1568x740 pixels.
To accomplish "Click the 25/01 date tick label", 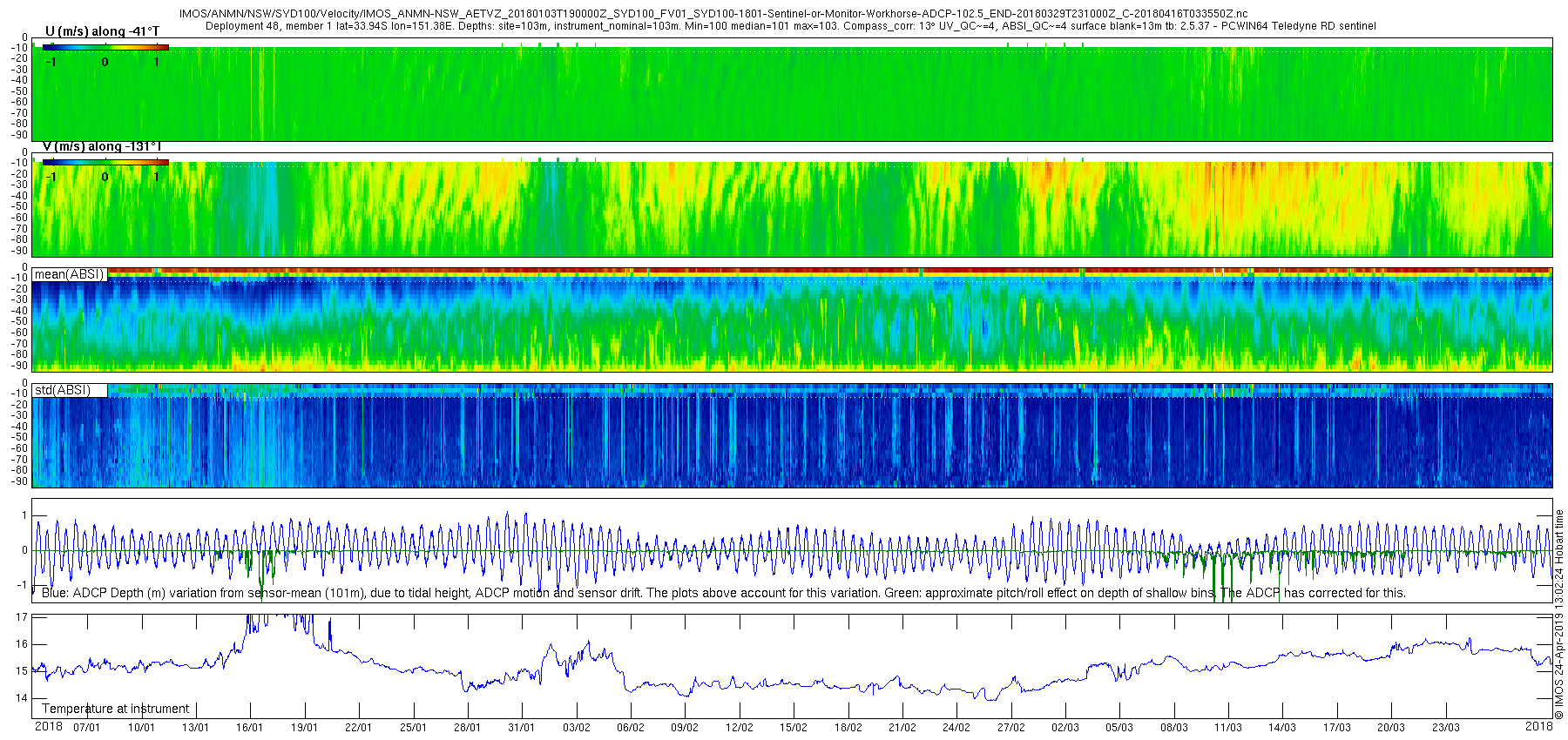I will click(413, 728).
